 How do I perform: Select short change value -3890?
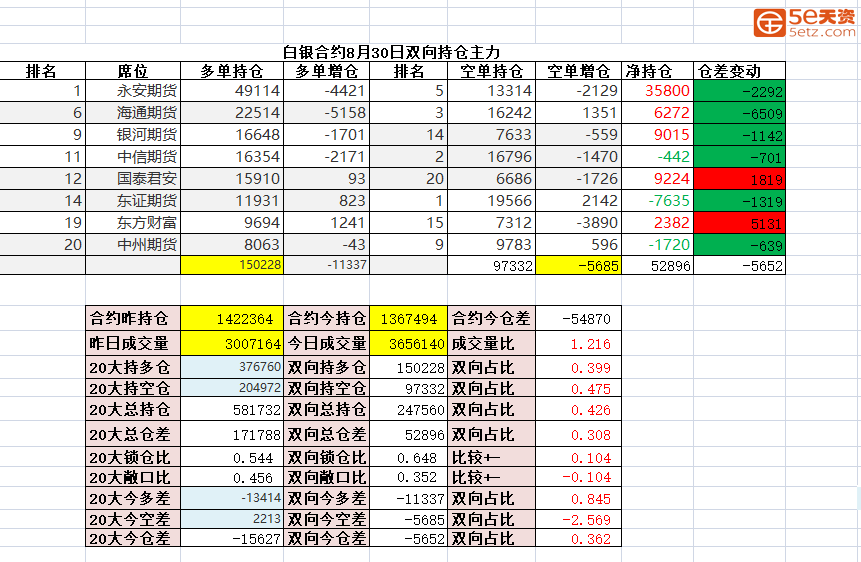578,222
